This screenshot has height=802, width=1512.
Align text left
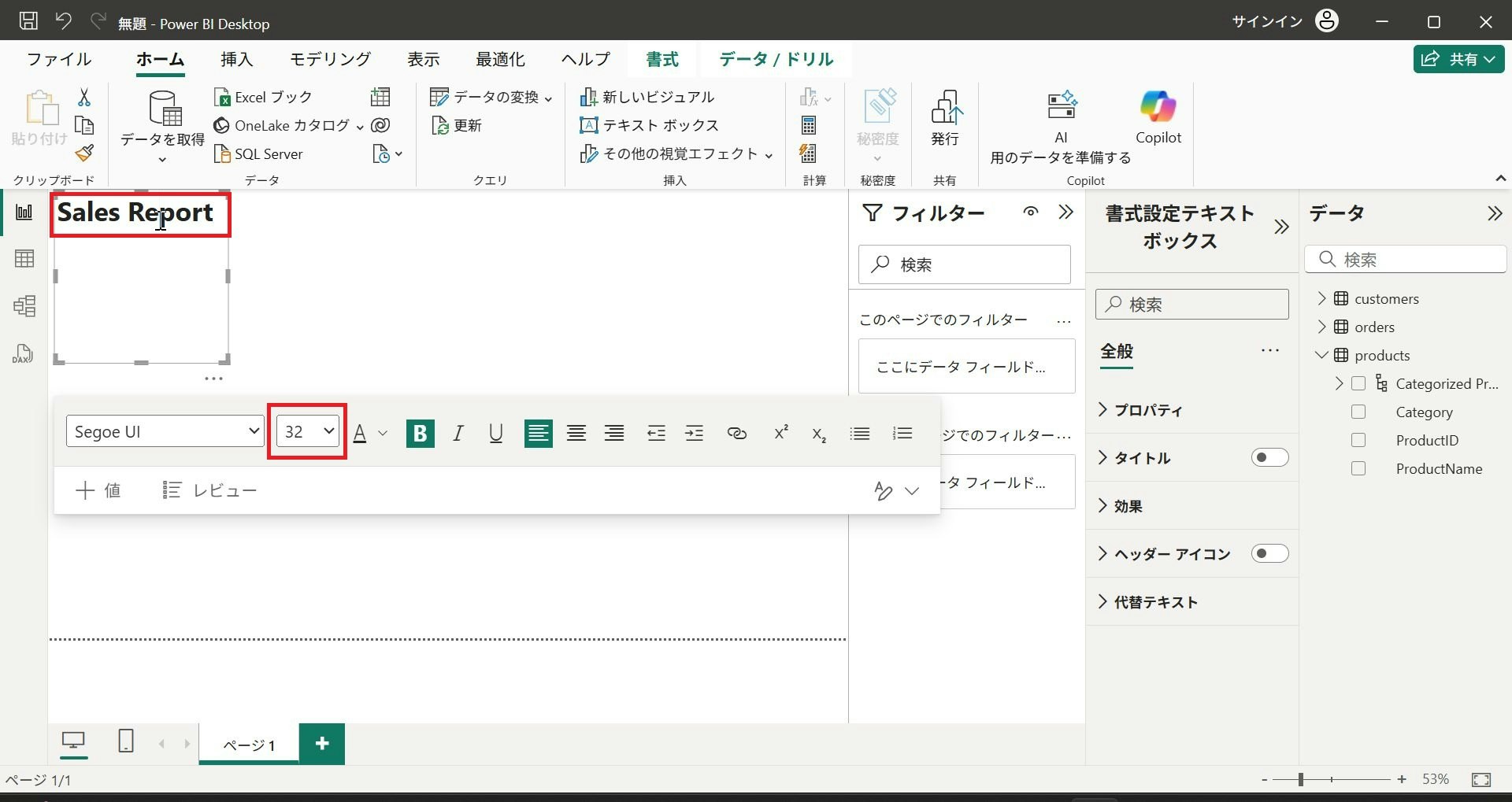coord(539,433)
